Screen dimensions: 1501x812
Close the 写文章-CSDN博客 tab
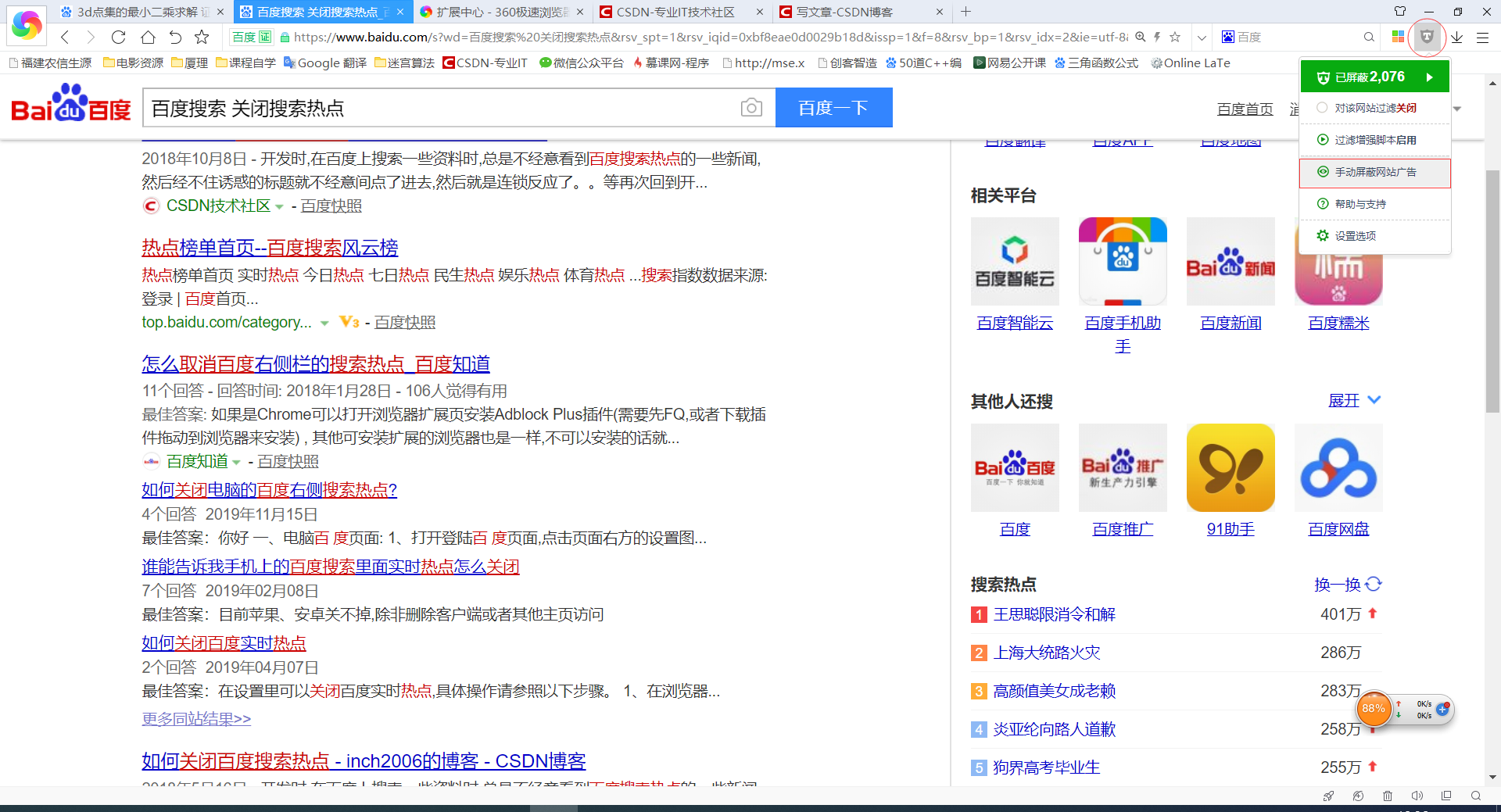(940, 12)
